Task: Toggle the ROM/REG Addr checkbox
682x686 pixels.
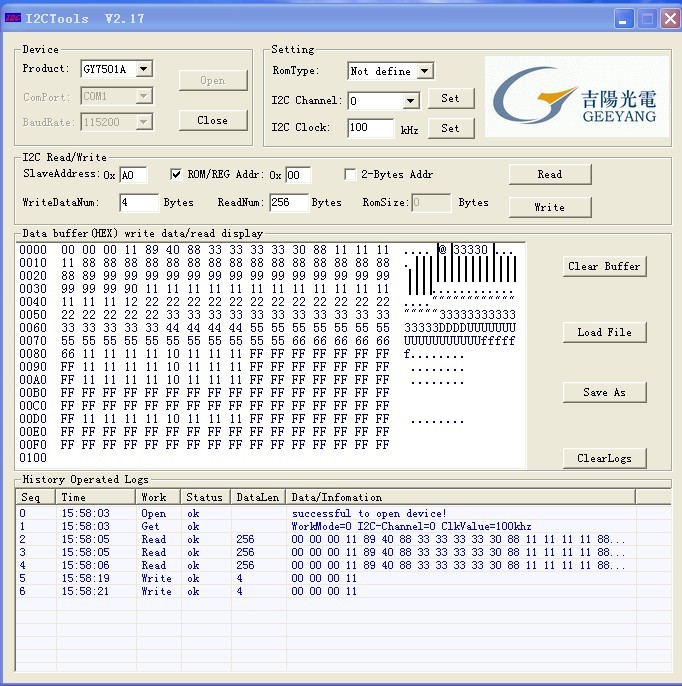Action: 176,175
